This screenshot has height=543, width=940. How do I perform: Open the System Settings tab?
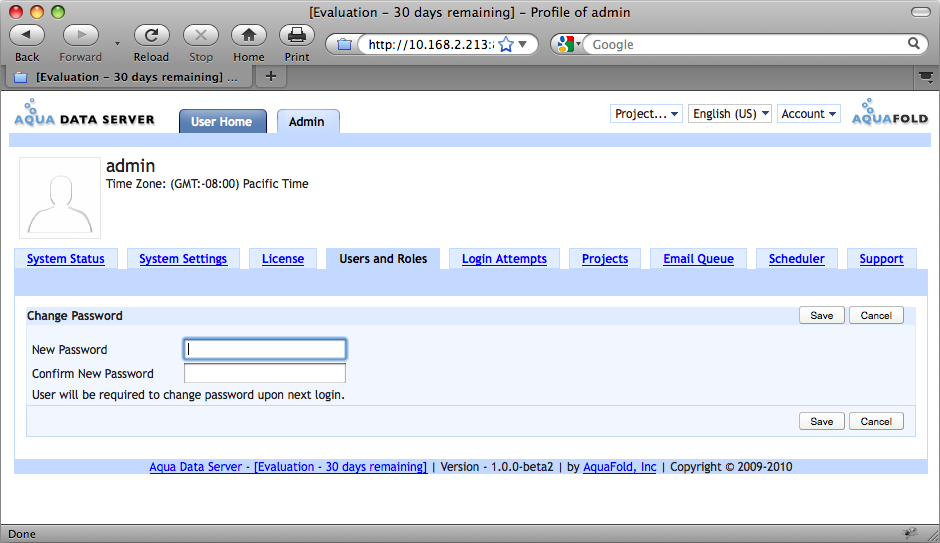183,259
